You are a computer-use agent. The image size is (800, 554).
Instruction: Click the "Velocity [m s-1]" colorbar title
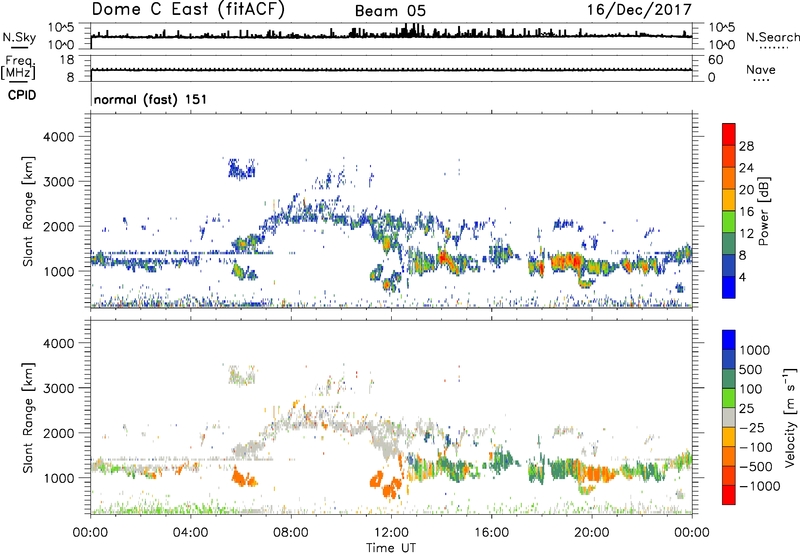pos(791,417)
